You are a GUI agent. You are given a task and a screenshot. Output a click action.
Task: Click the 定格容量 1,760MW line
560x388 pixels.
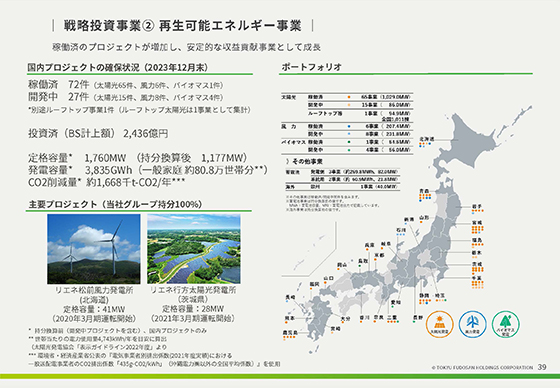click(x=138, y=158)
